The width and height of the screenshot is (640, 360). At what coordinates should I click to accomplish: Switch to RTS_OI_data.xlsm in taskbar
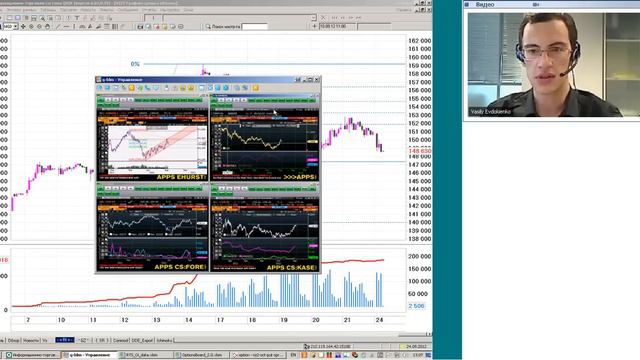(x=145, y=355)
